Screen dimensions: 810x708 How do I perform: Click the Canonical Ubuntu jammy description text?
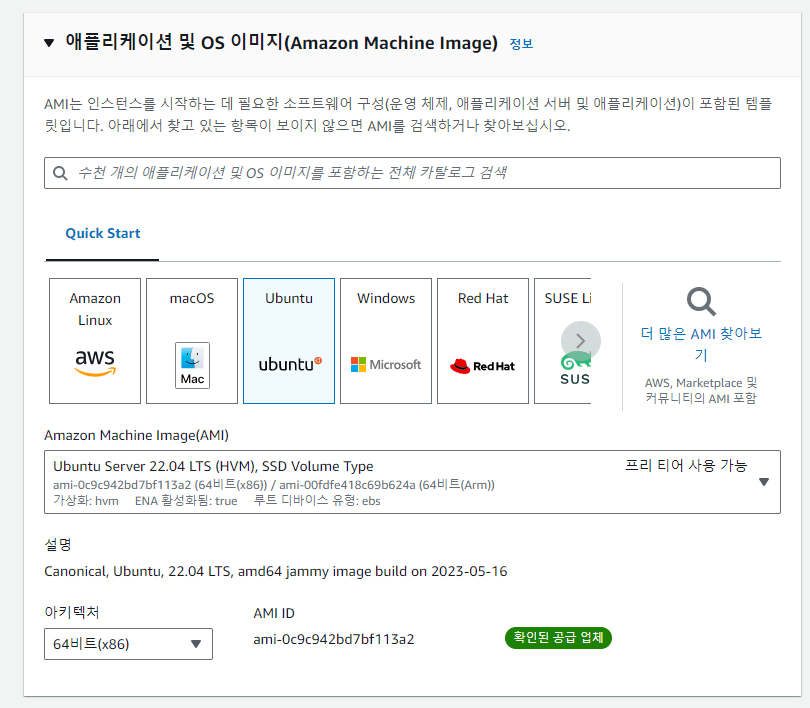click(x=276, y=571)
